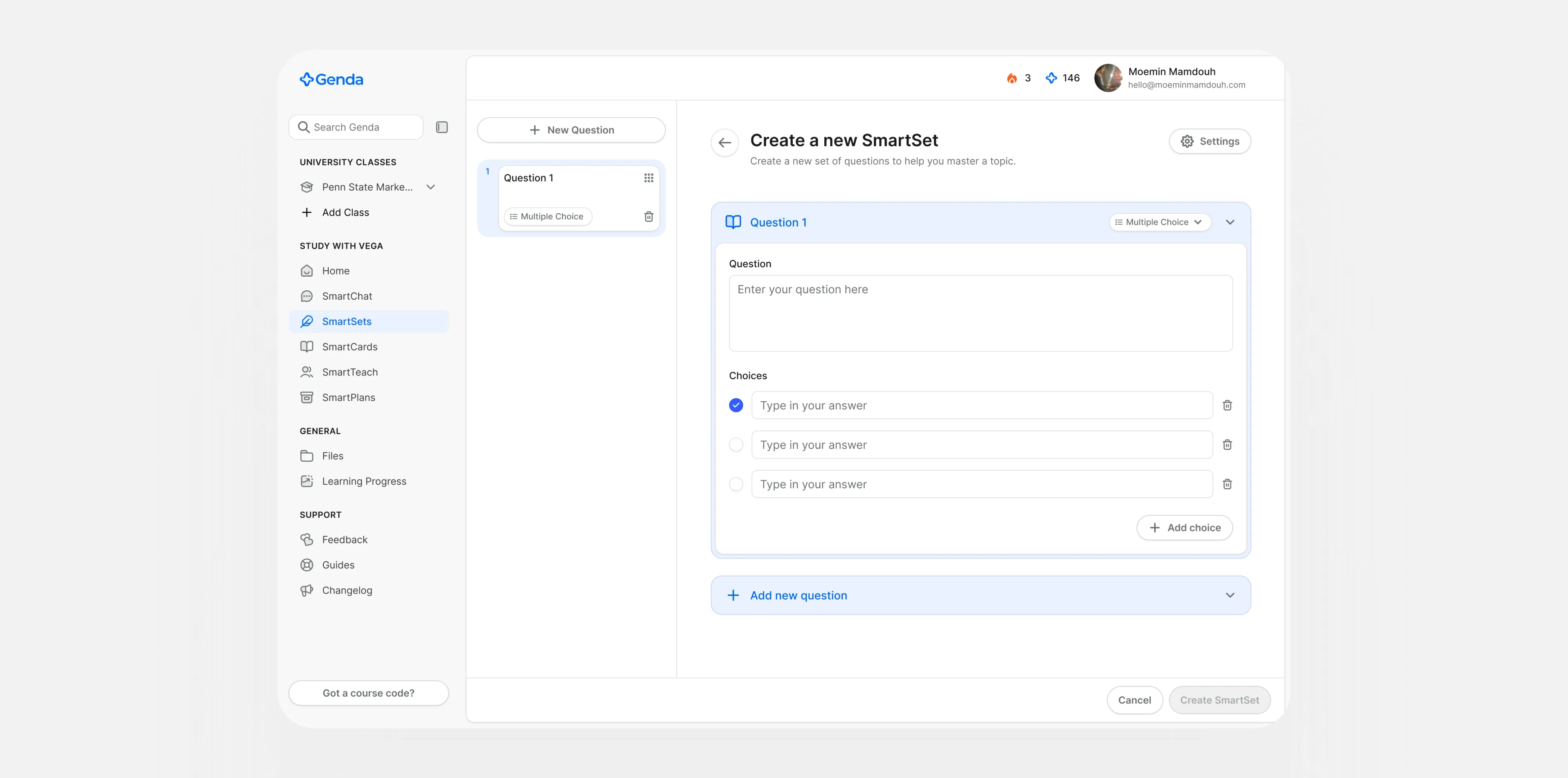
Task: Open search with the magnifier icon
Action: point(304,127)
